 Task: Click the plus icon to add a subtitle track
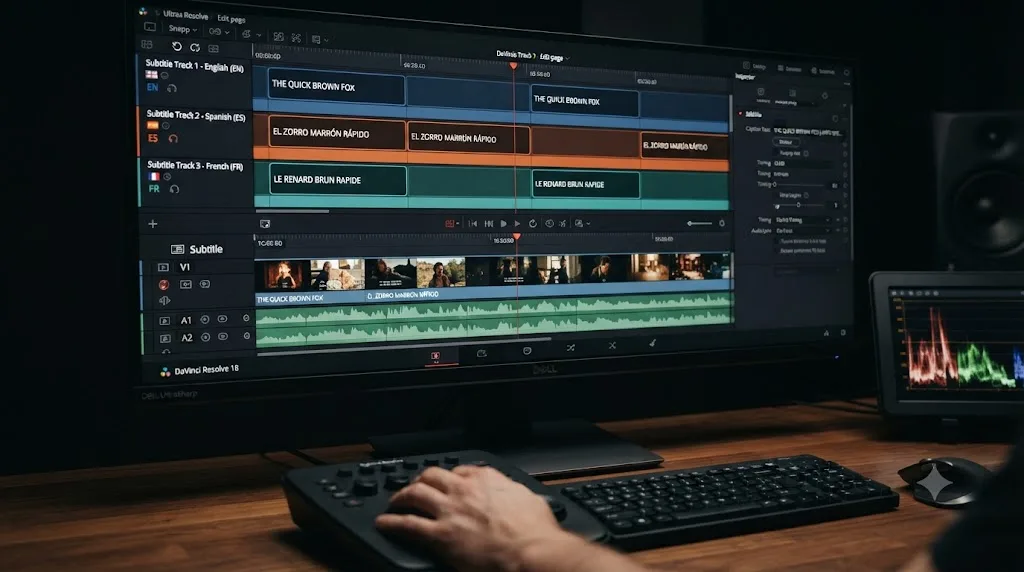tap(153, 224)
